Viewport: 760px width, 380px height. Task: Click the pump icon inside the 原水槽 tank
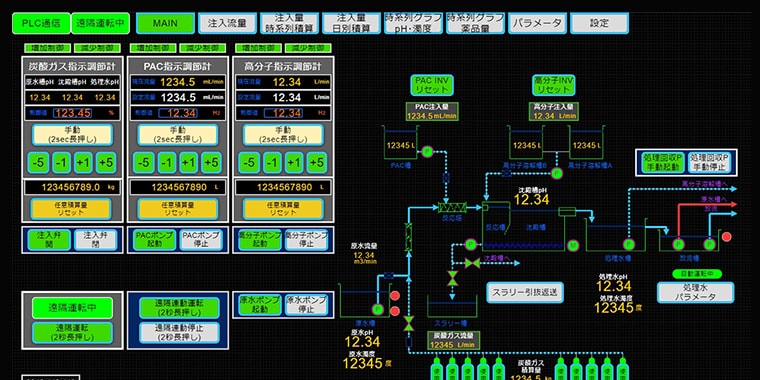tap(377, 309)
